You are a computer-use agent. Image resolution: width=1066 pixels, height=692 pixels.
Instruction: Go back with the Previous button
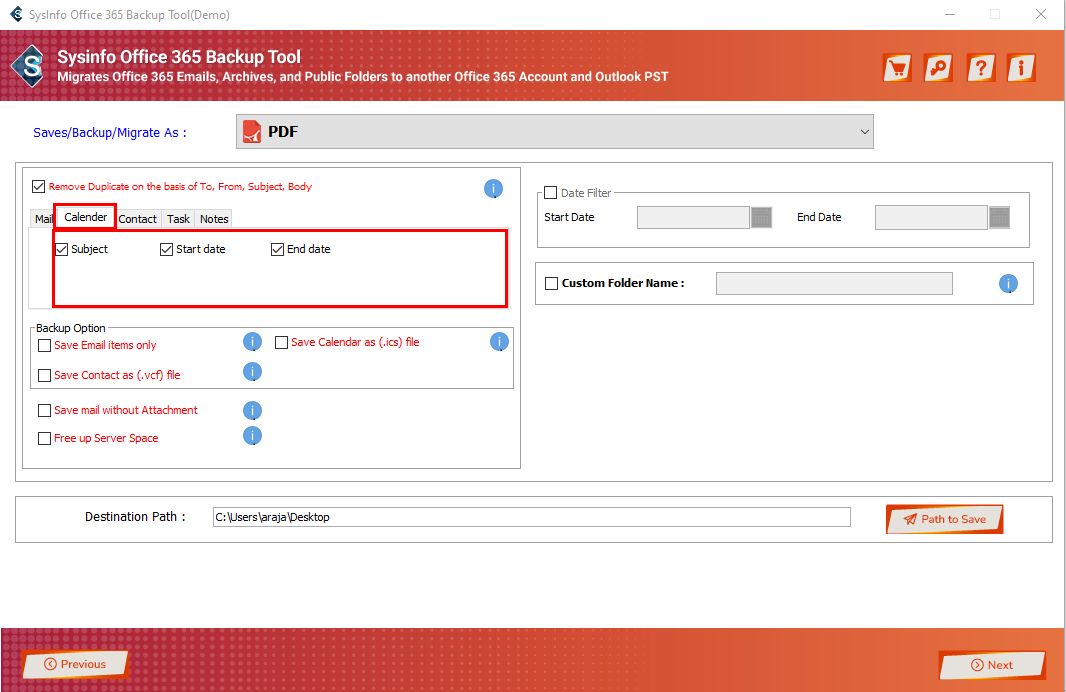tap(75, 664)
